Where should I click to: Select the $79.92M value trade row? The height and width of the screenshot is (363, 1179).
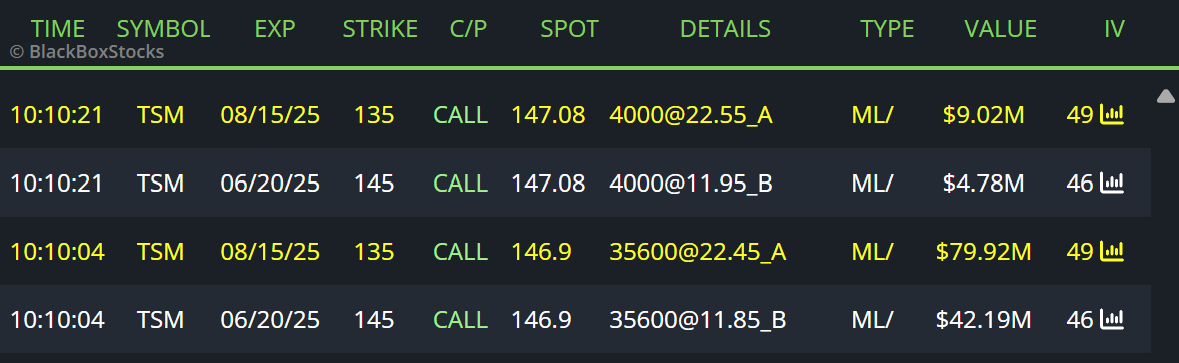[x=575, y=252]
